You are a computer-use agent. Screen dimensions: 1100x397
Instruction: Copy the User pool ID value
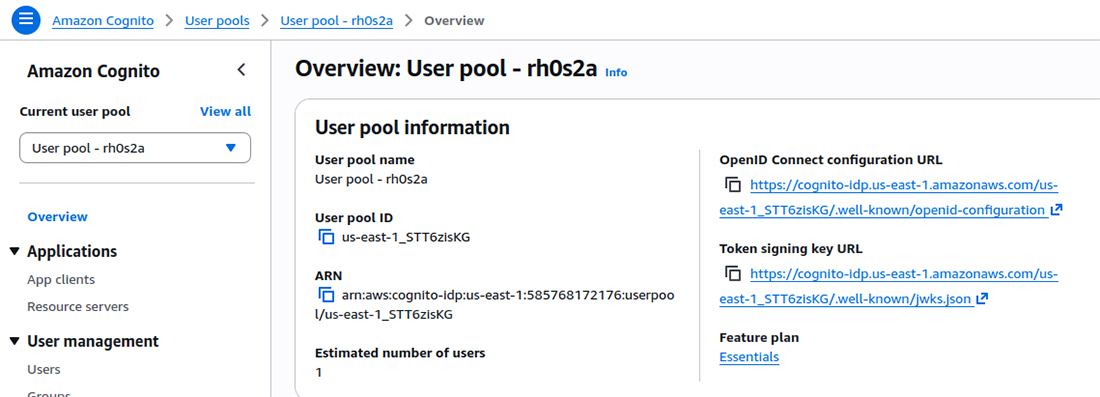(x=326, y=237)
